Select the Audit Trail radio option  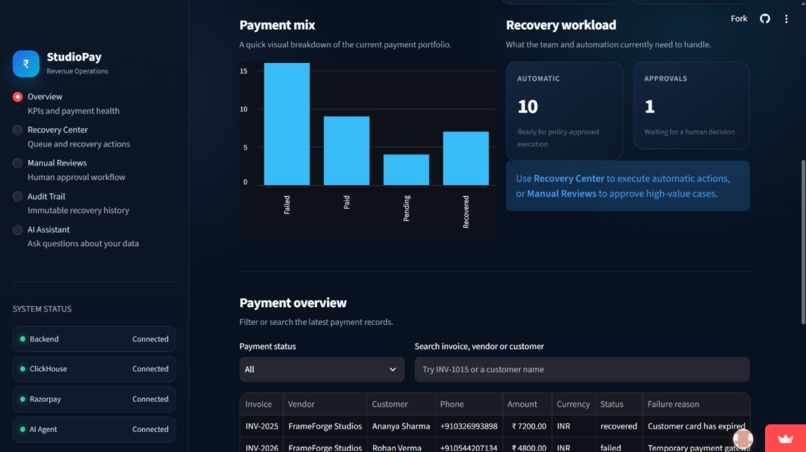coord(17,196)
